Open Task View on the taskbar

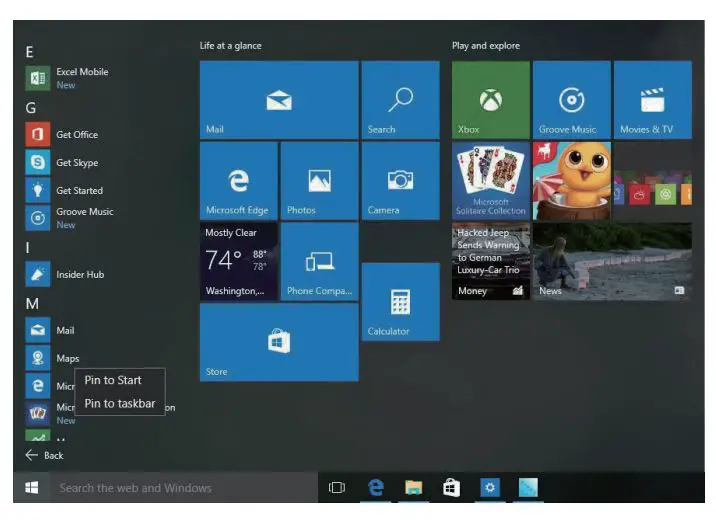337,488
